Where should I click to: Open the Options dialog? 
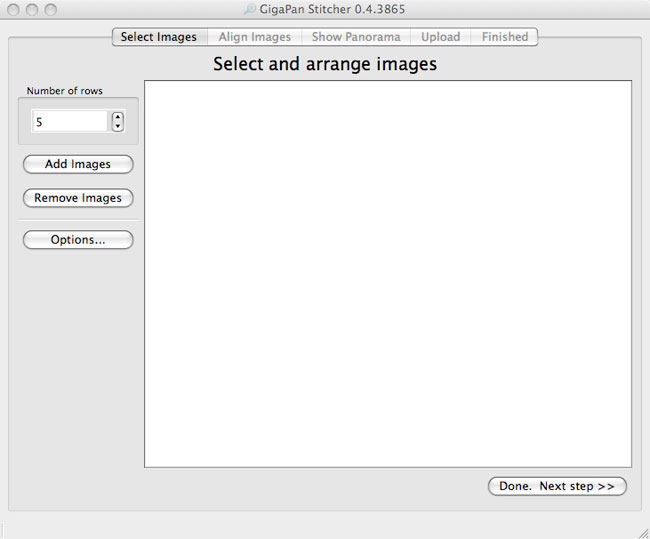tap(78, 240)
